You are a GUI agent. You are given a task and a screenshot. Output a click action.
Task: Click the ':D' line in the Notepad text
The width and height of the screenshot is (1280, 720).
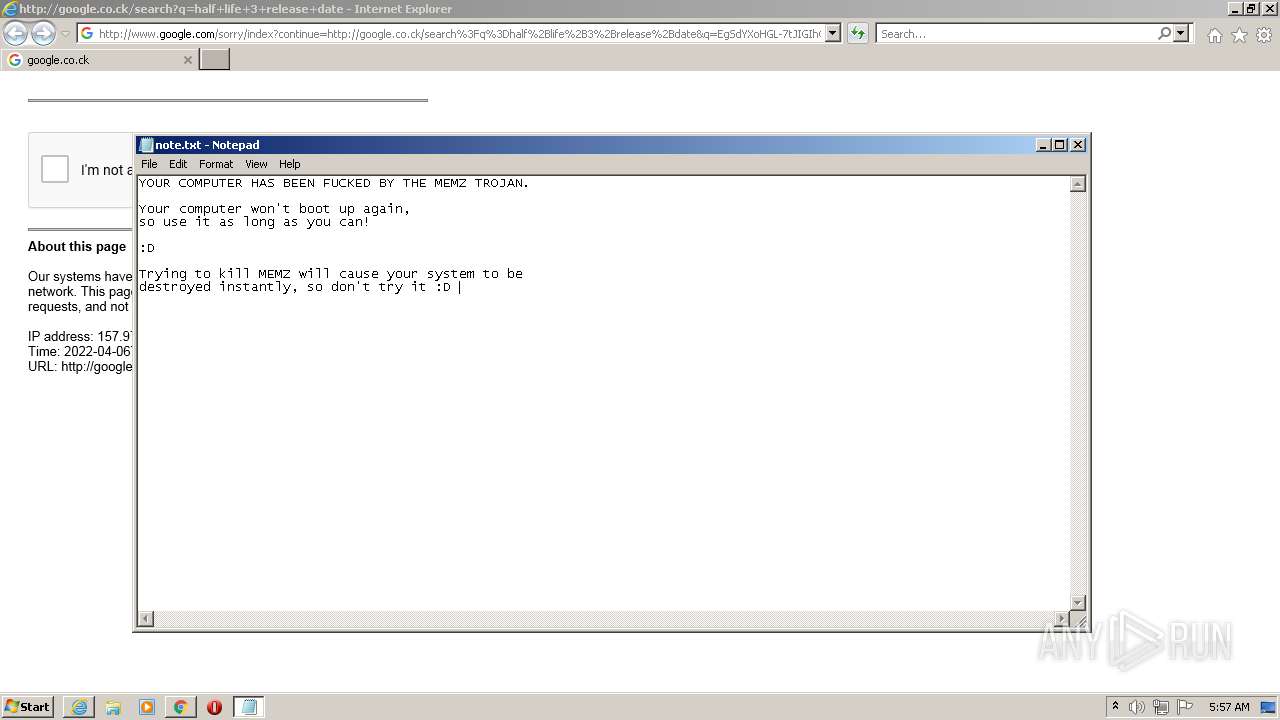pyautogui.click(x=147, y=248)
